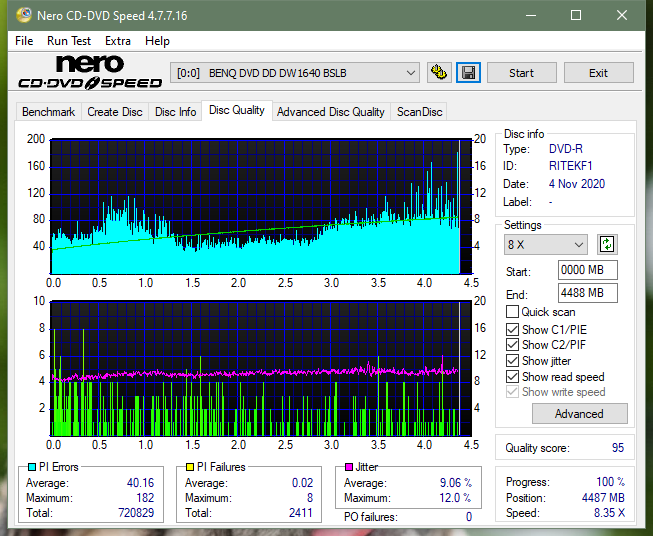Image resolution: width=653 pixels, height=536 pixels.
Task: Switch to the Benchmark tab
Action: click(x=49, y=112)
